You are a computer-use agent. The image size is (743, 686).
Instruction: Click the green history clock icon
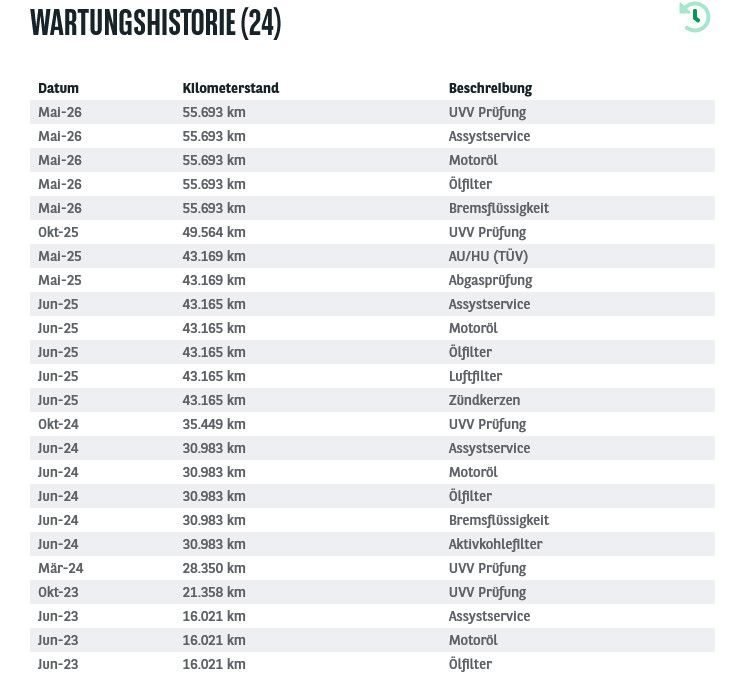(695, 17)
